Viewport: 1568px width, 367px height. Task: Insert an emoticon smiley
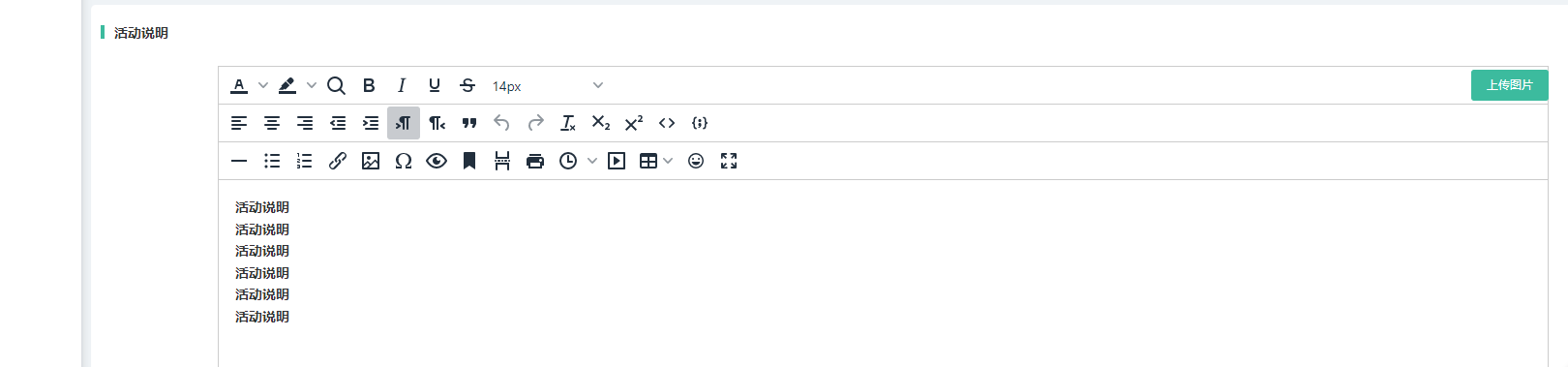696,161
